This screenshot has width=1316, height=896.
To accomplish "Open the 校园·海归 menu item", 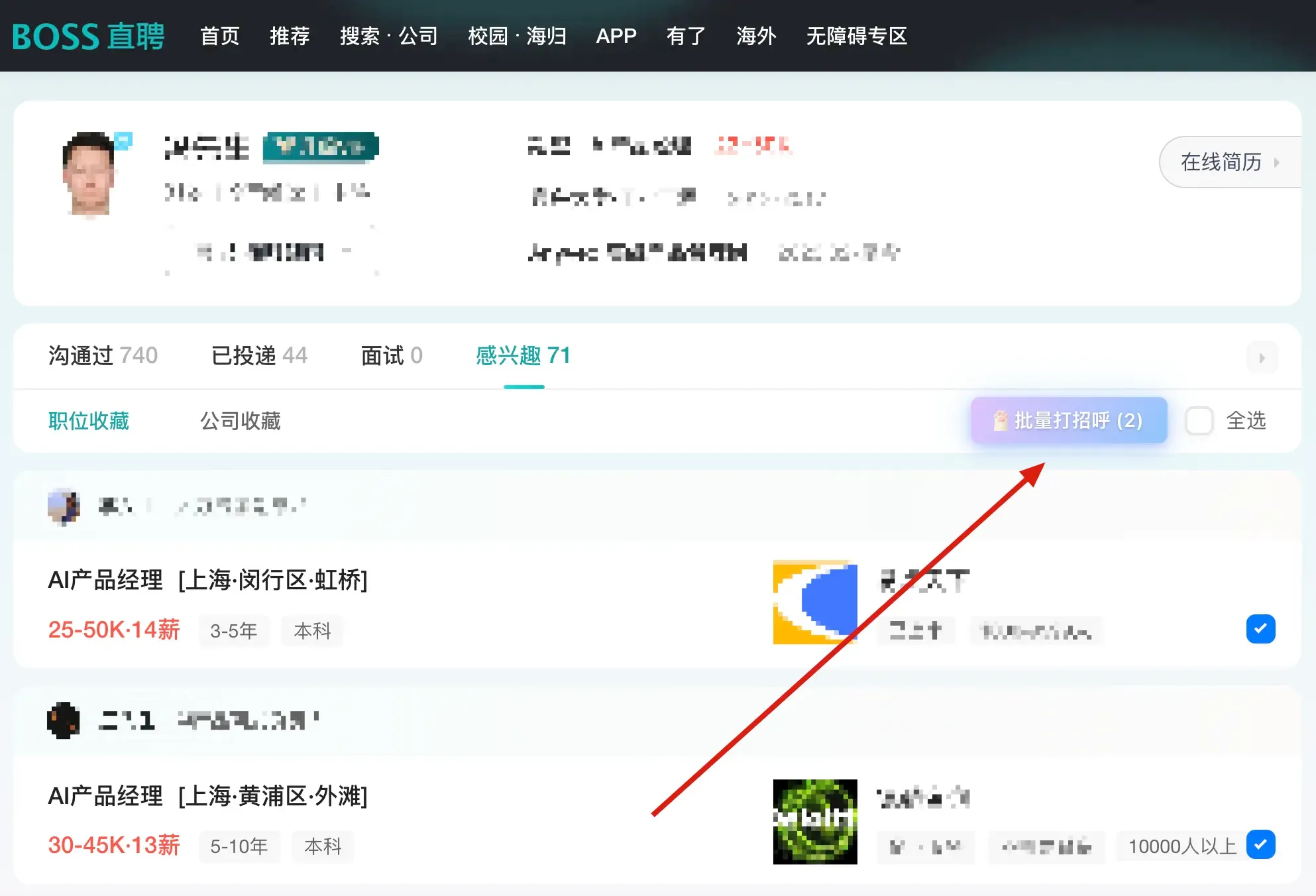I will 517,36.
